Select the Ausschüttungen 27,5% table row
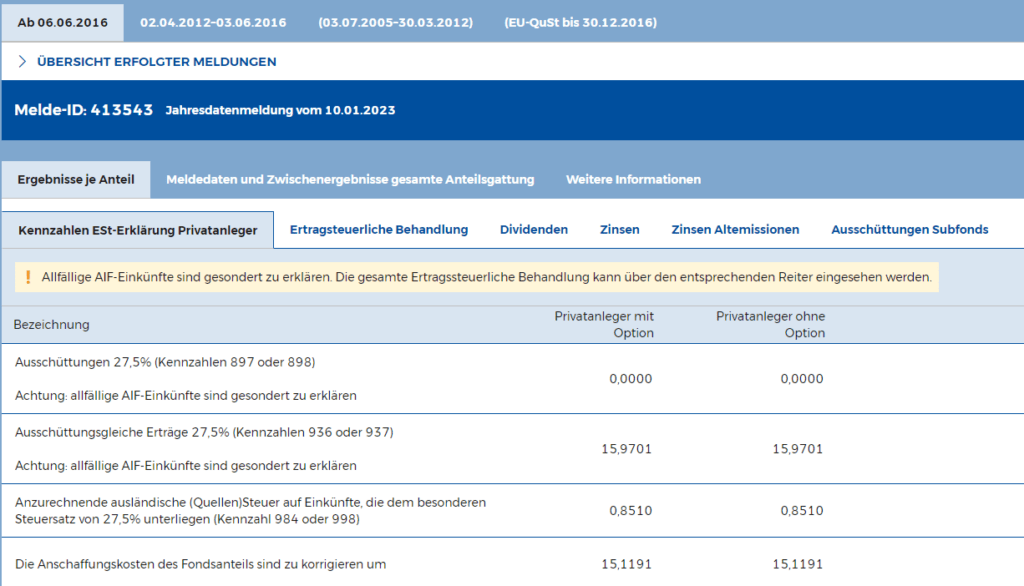 click(400, 379)
